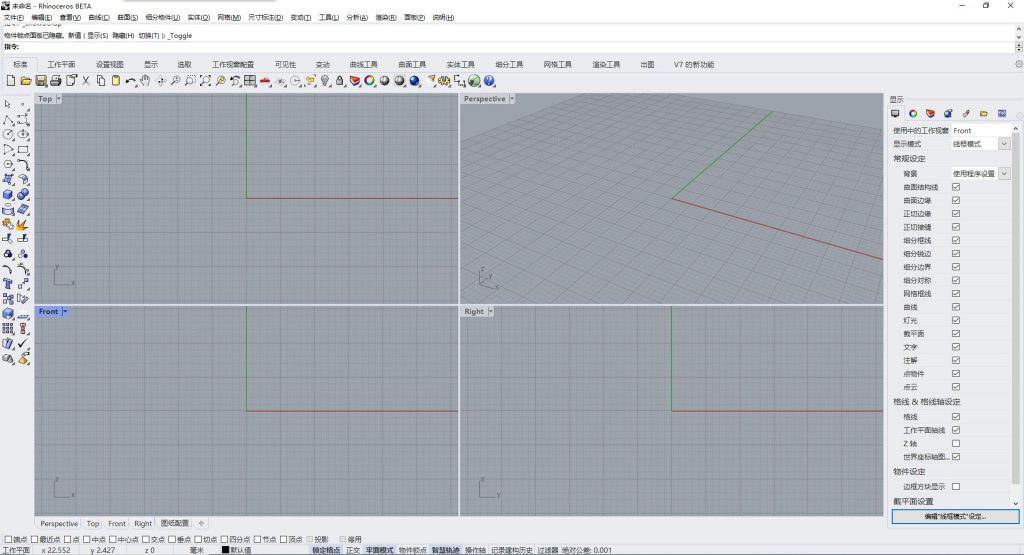
Task: Enable the 中心点 object snap checkbox
Action: (x=113, y=539)
